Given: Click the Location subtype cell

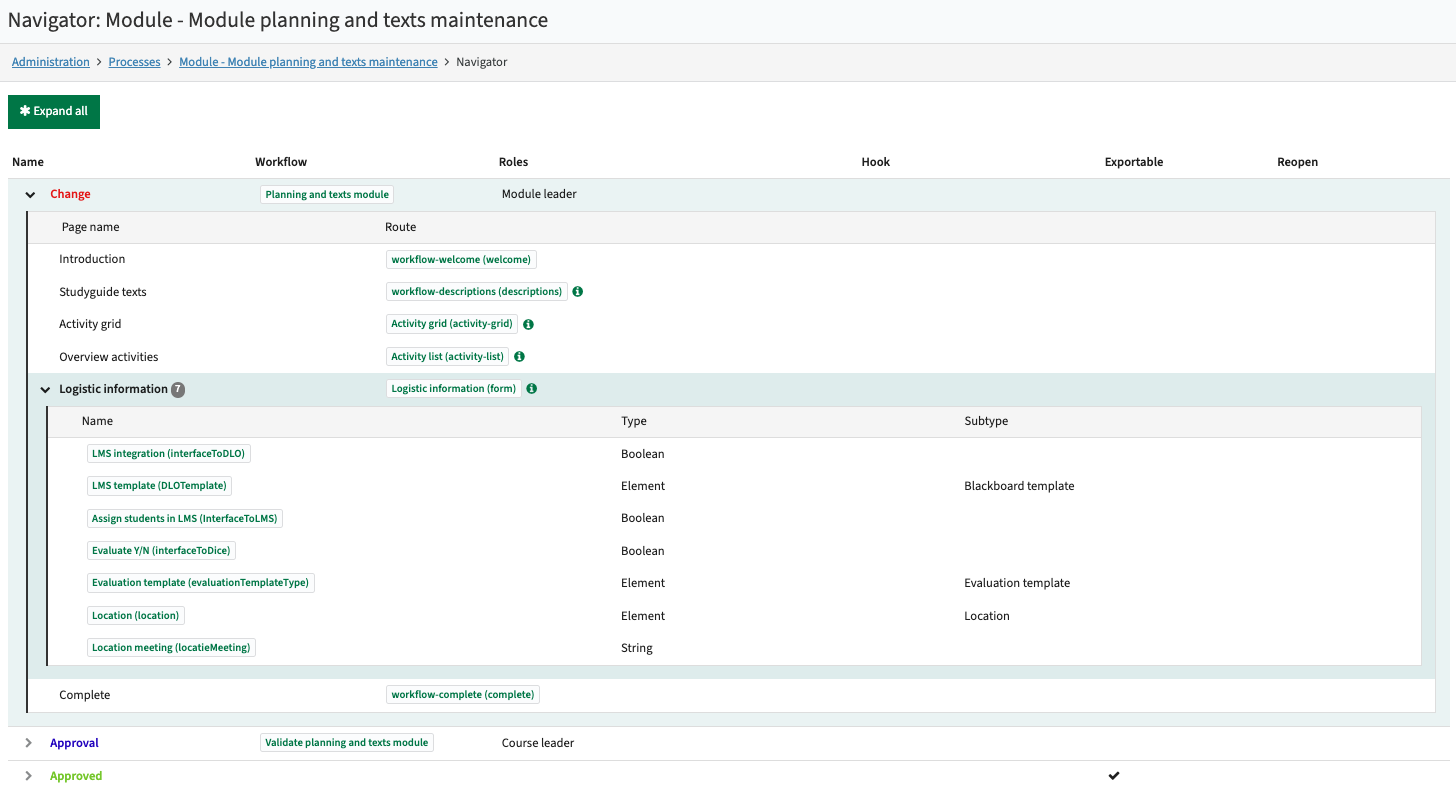Looking at the screenshot, I should point(987,616).
